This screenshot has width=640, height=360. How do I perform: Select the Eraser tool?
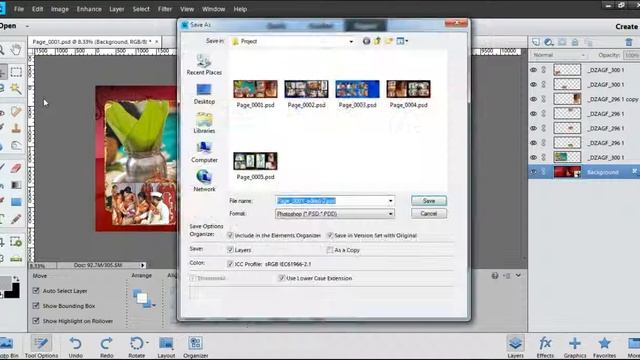coord(16,168)
